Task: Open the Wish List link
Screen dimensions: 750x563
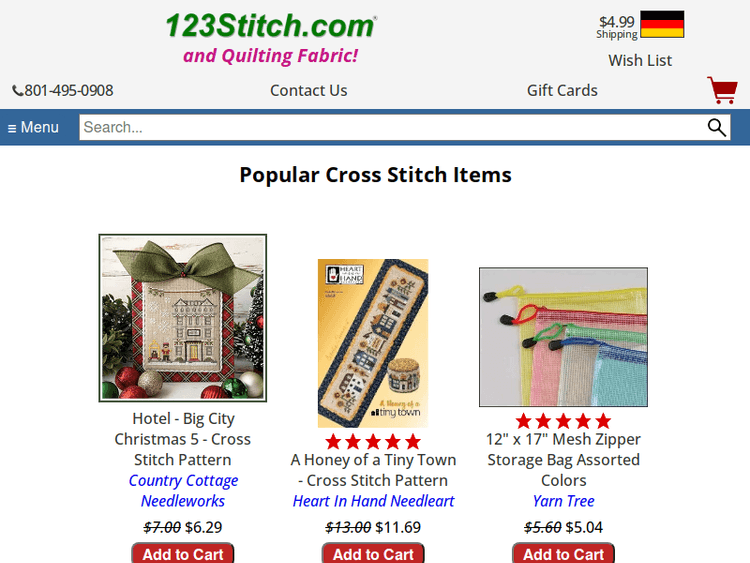Action: pyautogui.click(x=640, y=60)
